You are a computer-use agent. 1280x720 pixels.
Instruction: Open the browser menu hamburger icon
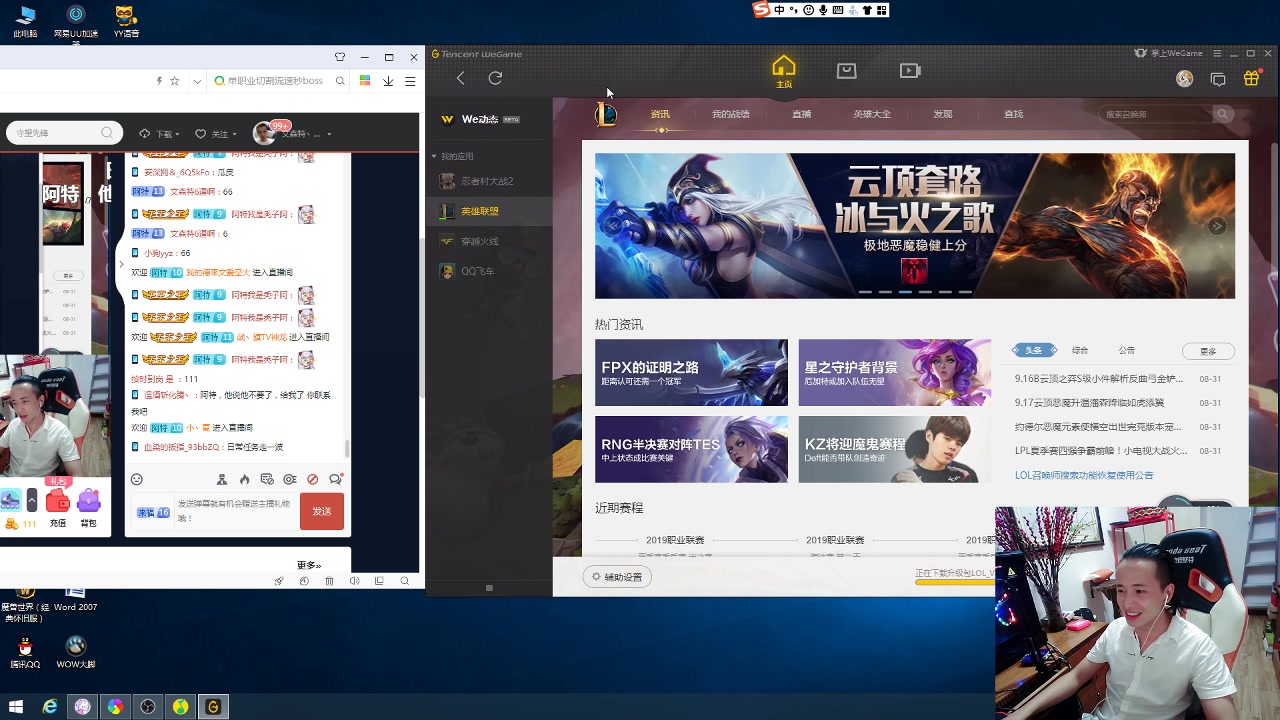(410, 81)
